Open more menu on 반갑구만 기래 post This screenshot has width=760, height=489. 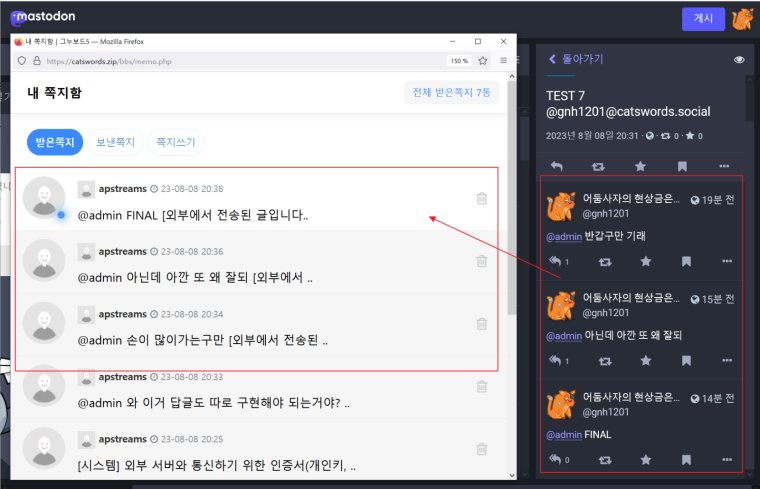[x=727, y=261]
